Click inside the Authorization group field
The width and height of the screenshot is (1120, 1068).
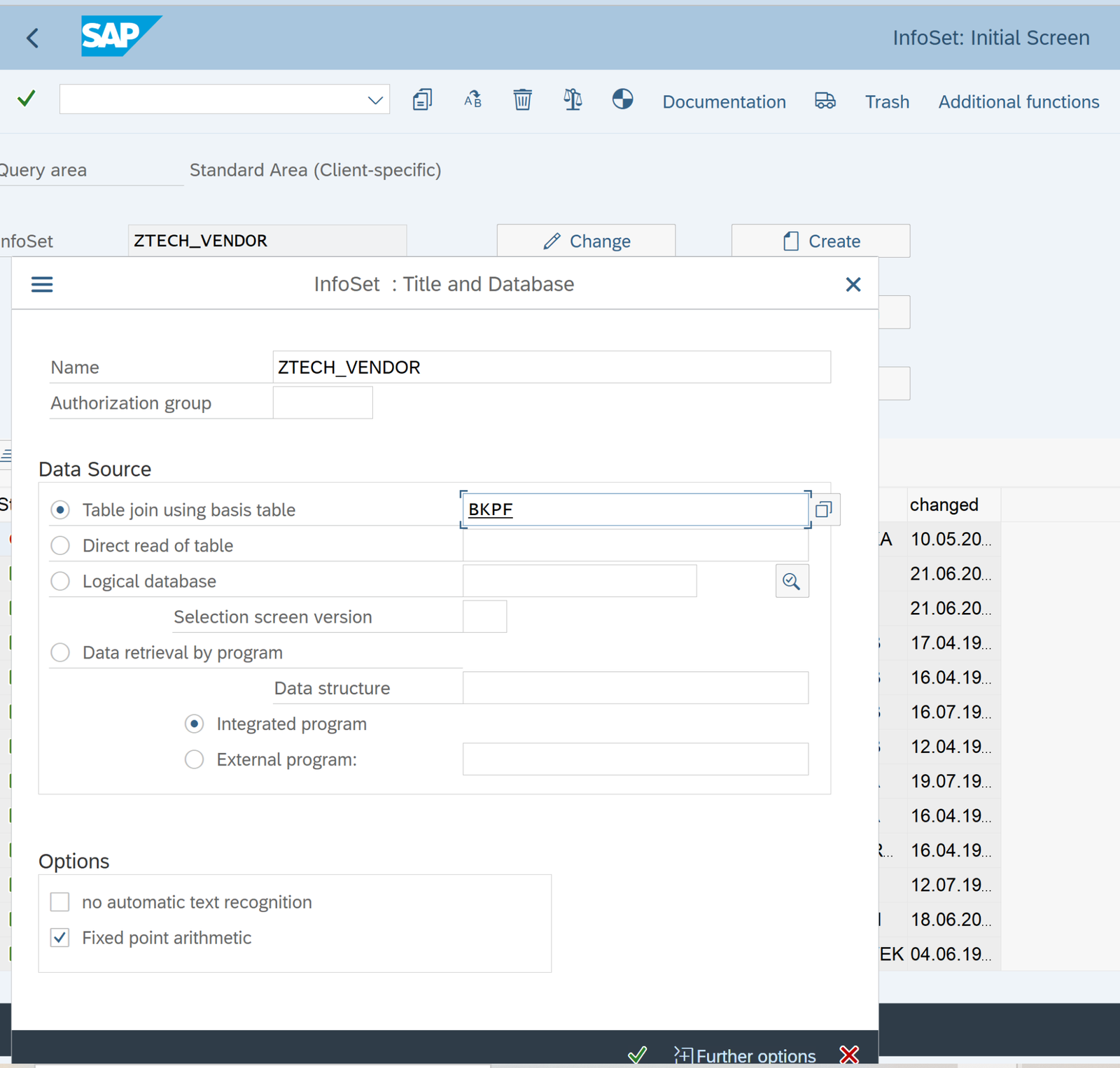pos(322,402)
